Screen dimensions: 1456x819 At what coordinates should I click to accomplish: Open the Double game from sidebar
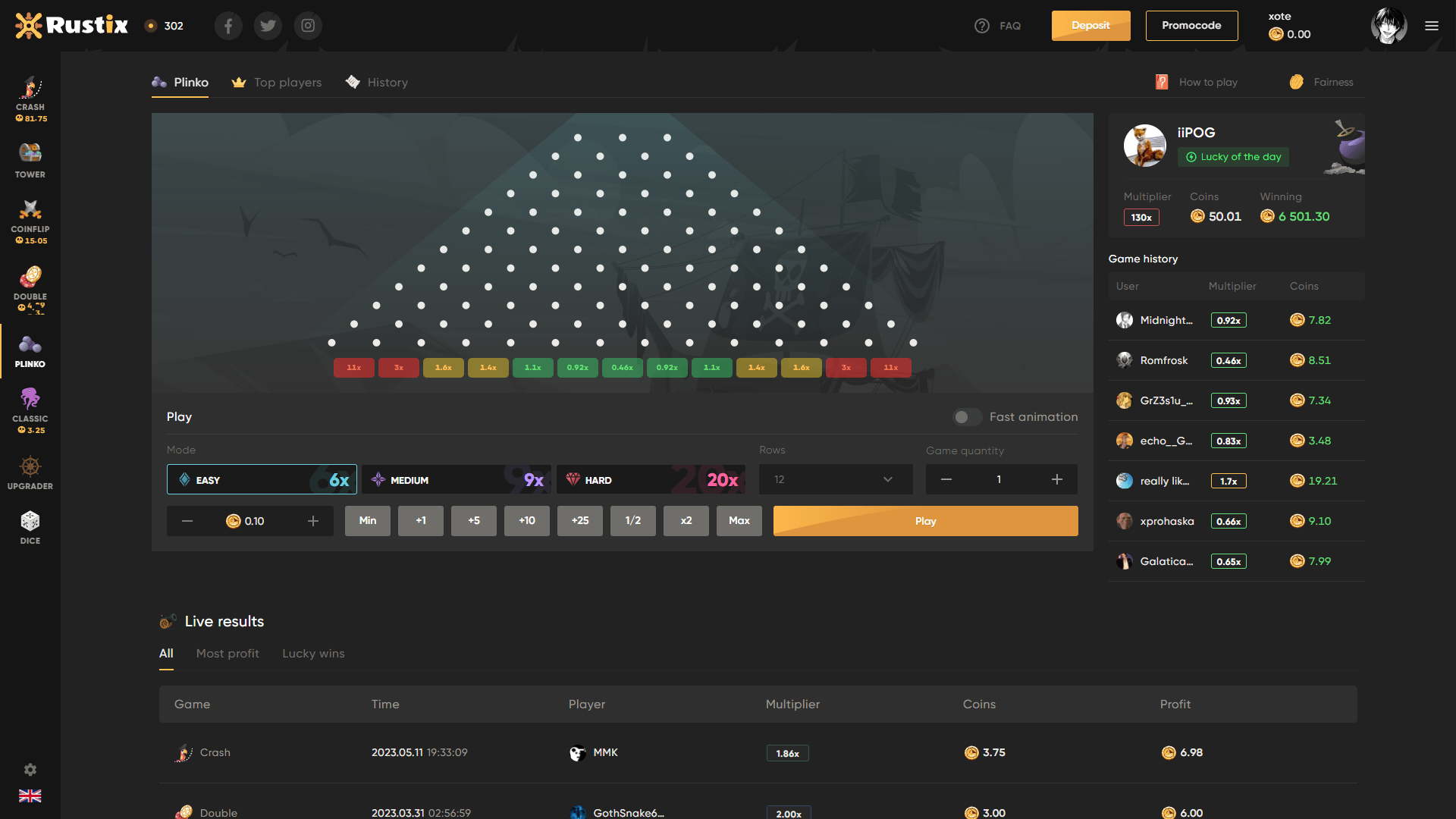(30, 289)
